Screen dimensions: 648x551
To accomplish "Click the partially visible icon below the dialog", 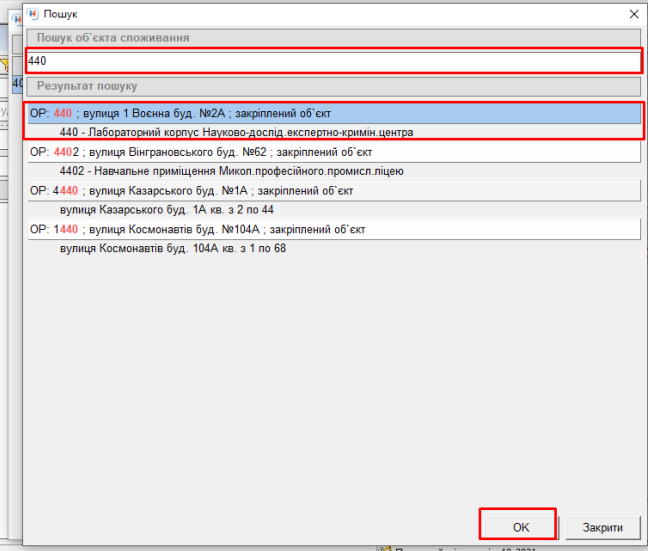I will coord(384,548).
